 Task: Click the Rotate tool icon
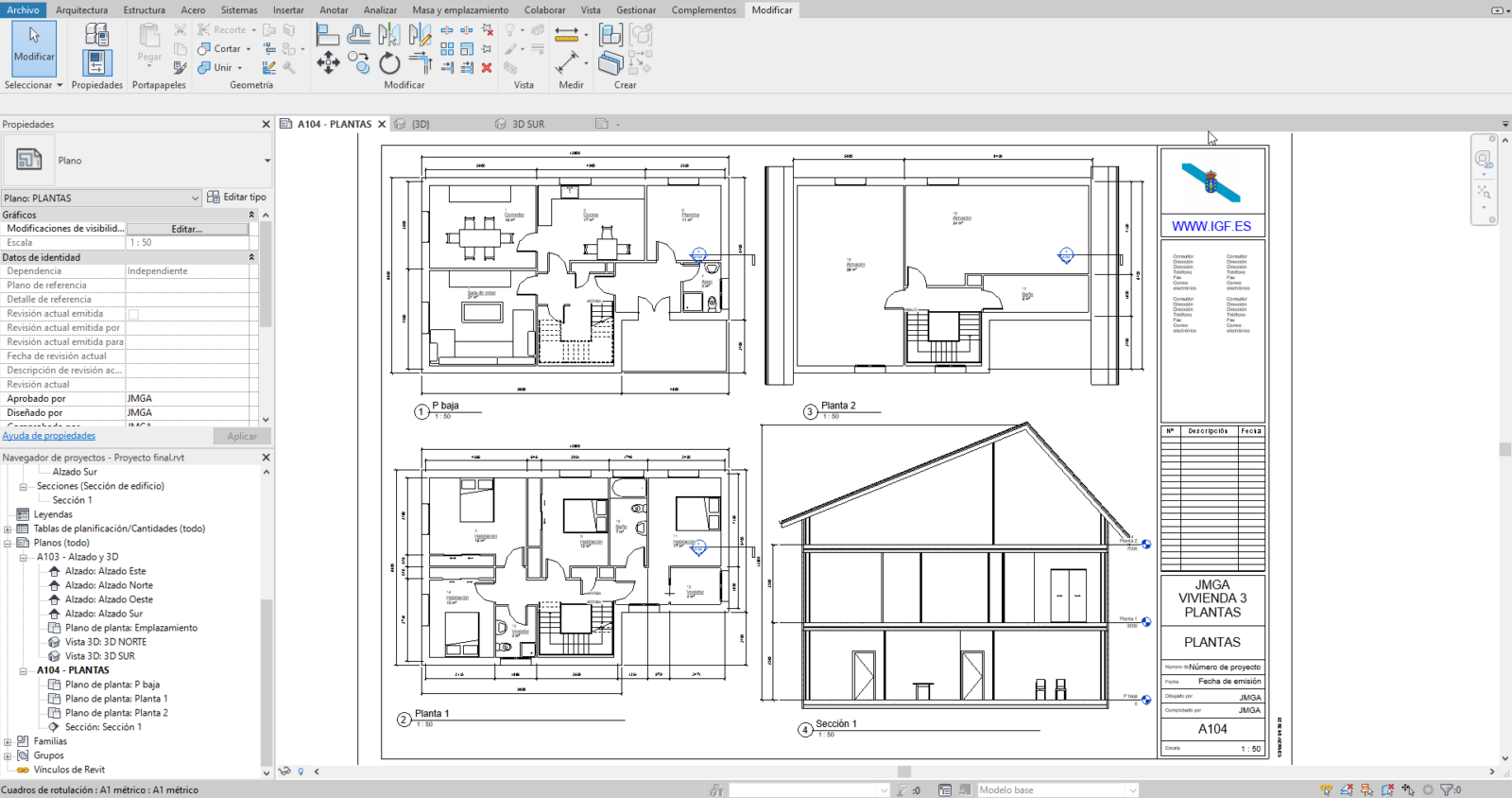[x=389, y=63]
